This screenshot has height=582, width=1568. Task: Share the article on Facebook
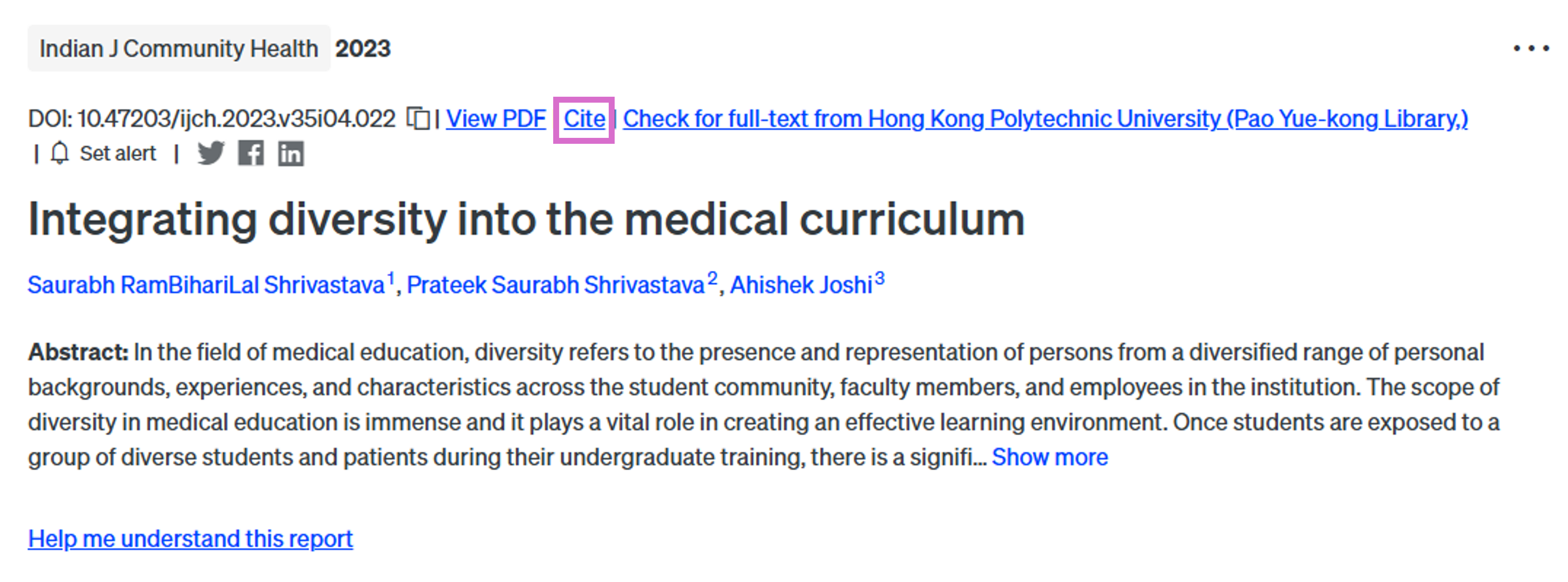pyautogui.click(x=251, y=153)
